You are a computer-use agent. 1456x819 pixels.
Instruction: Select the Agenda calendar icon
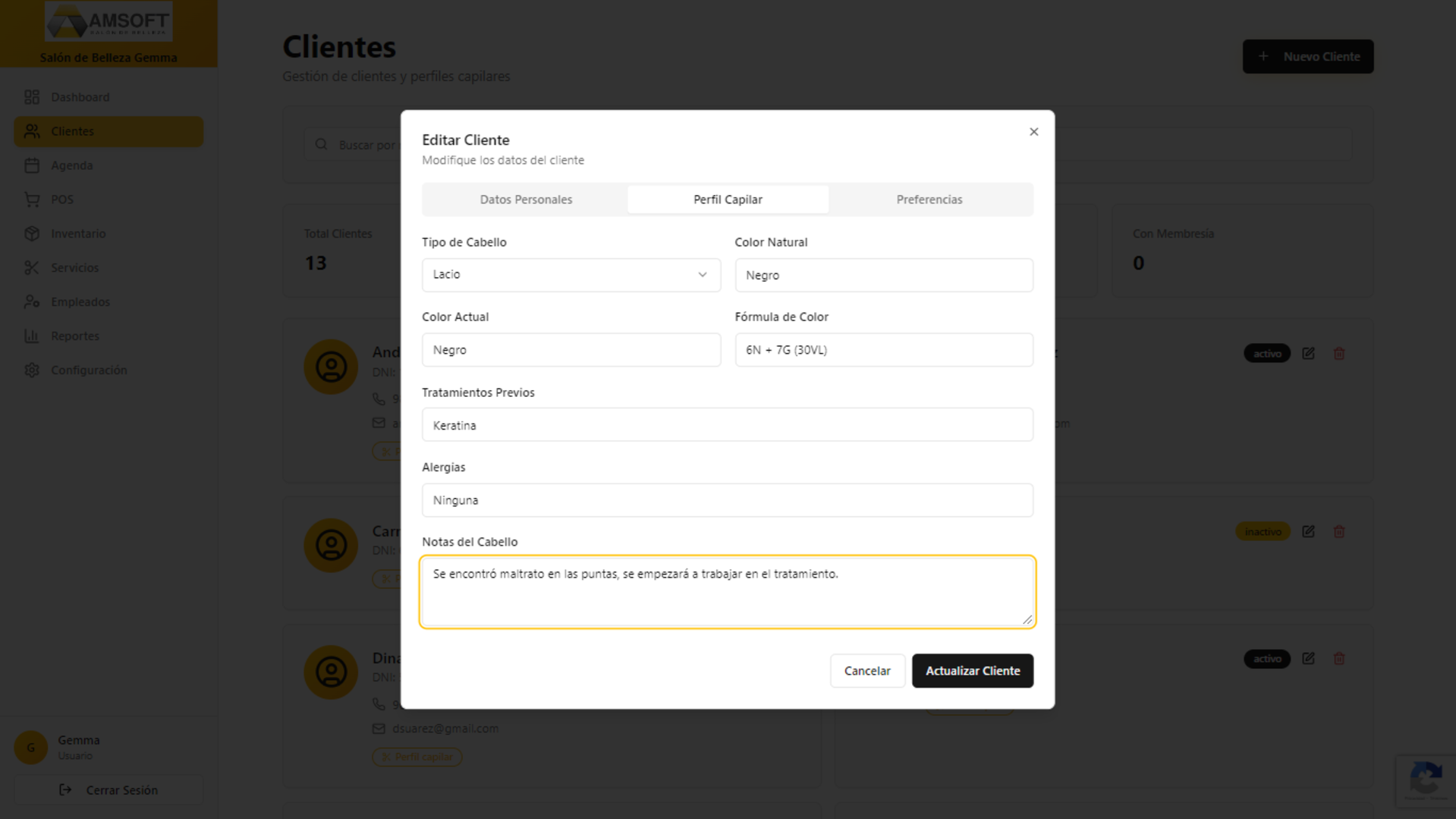tap(32, 165)
